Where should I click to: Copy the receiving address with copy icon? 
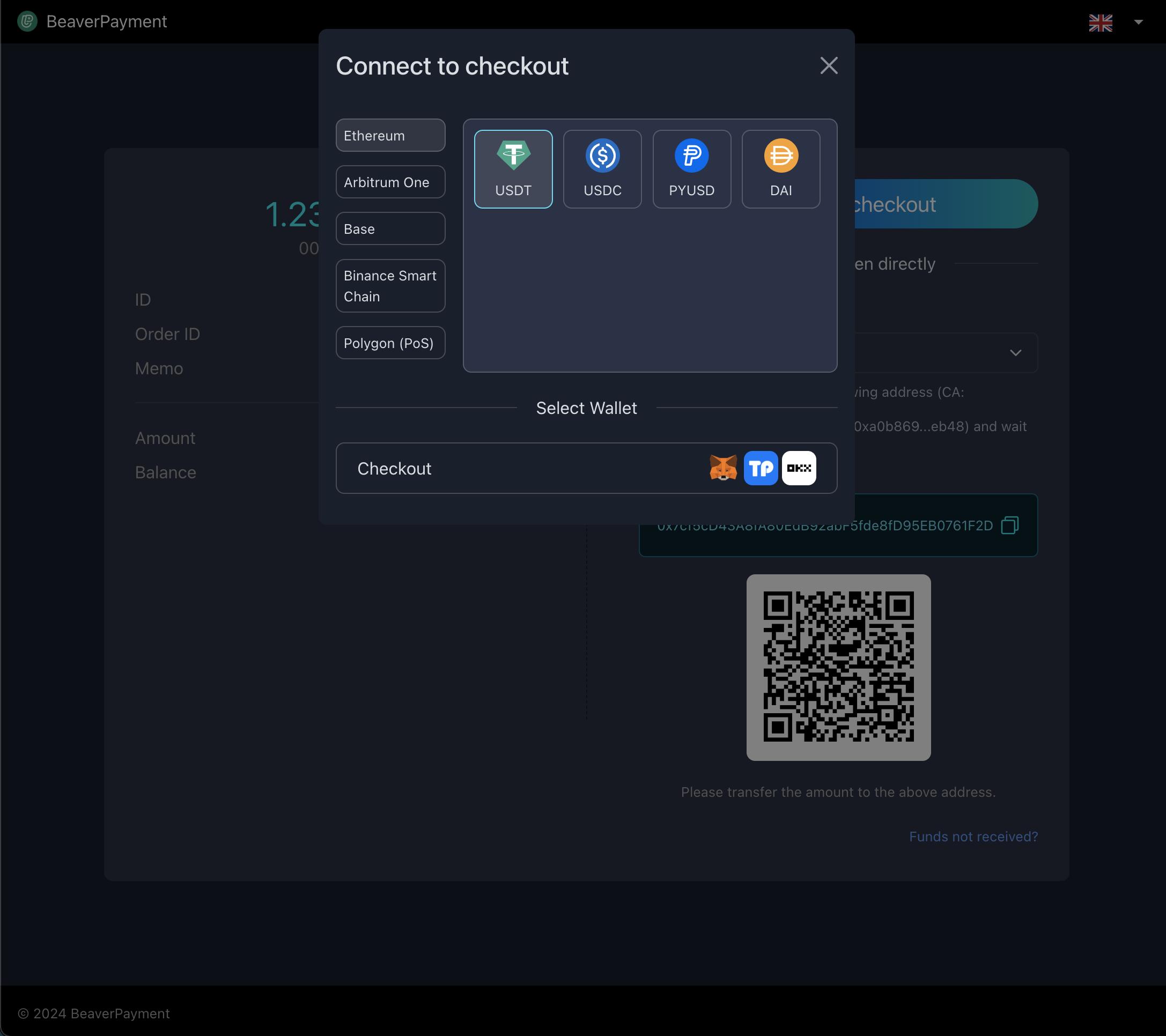[1009, 526]
